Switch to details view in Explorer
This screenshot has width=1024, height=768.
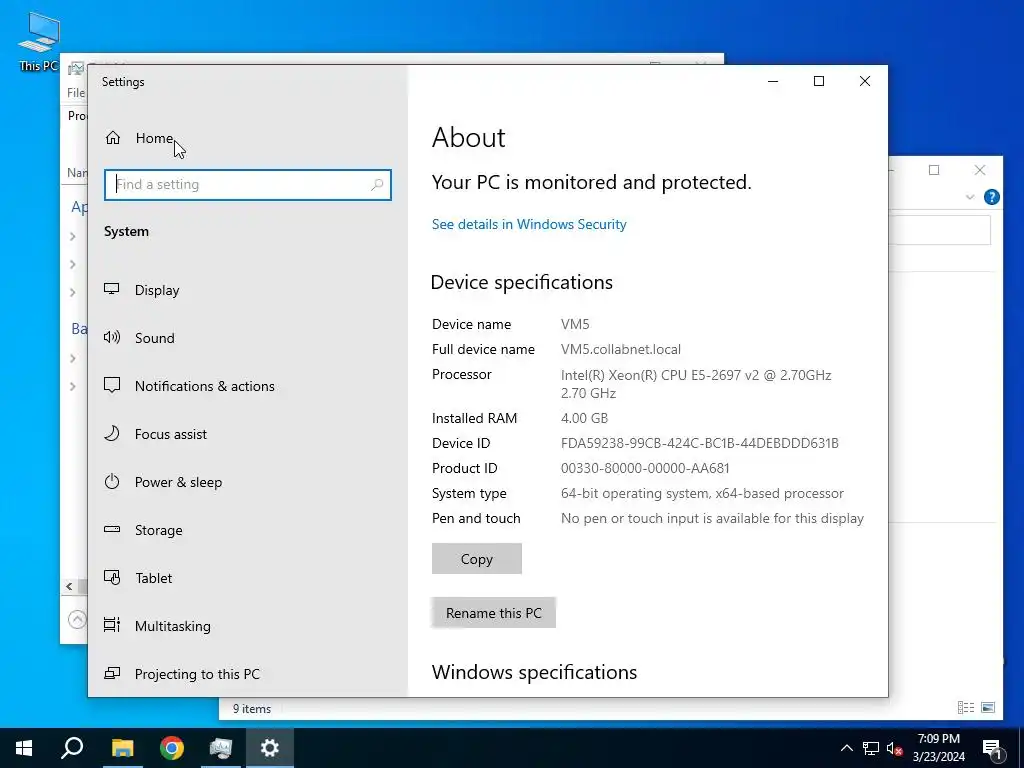[x=966, y=707]
